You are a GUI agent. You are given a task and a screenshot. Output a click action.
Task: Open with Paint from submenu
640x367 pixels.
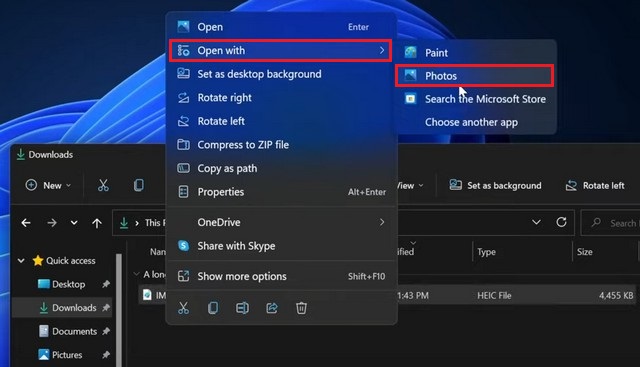[475, 53]
